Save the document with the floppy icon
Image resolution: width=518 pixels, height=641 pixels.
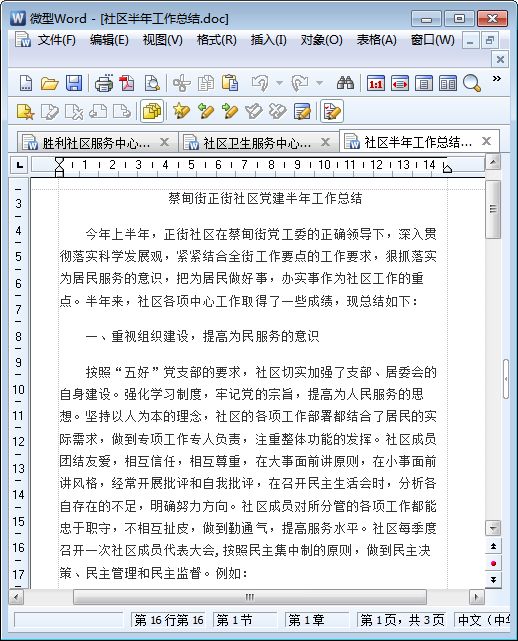[74, 83]
